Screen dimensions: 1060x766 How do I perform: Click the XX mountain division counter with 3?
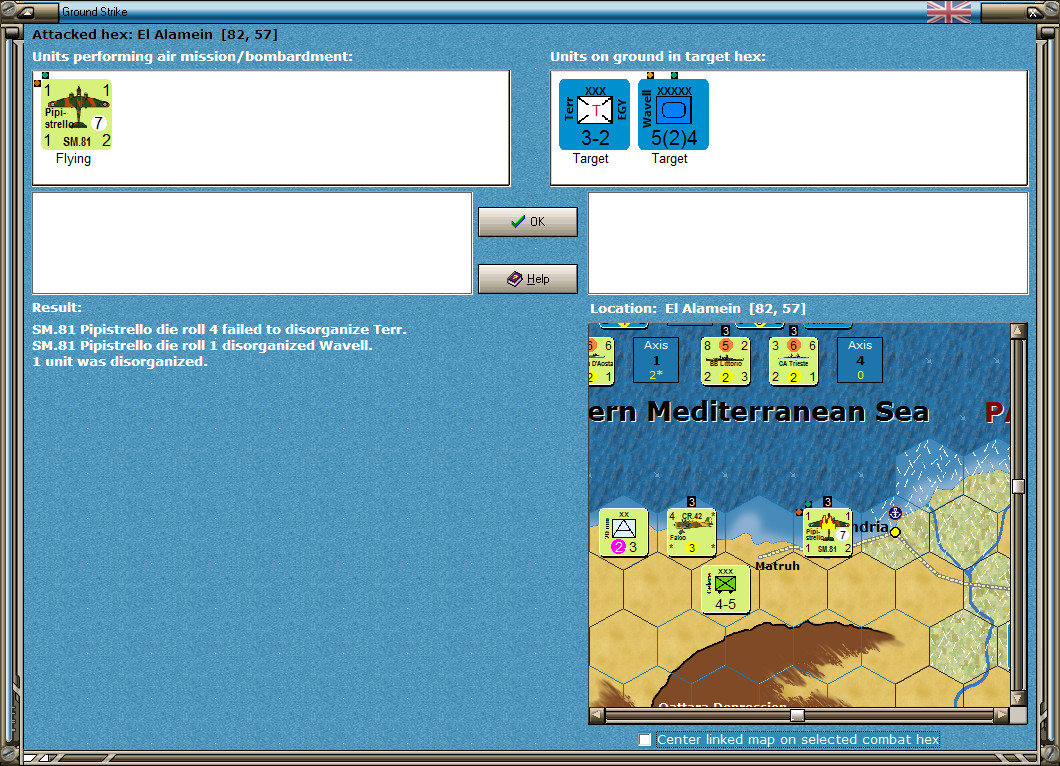click(623, 532)
